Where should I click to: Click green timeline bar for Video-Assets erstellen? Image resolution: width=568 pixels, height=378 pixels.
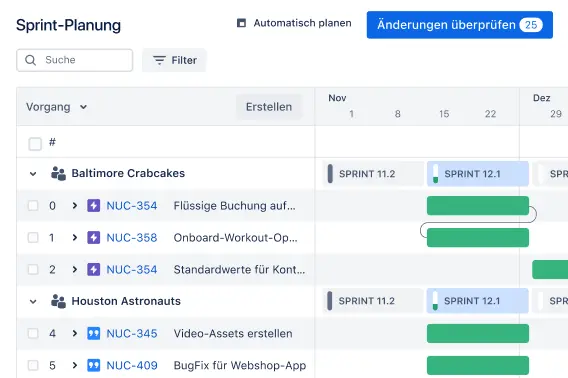(478, 333)
